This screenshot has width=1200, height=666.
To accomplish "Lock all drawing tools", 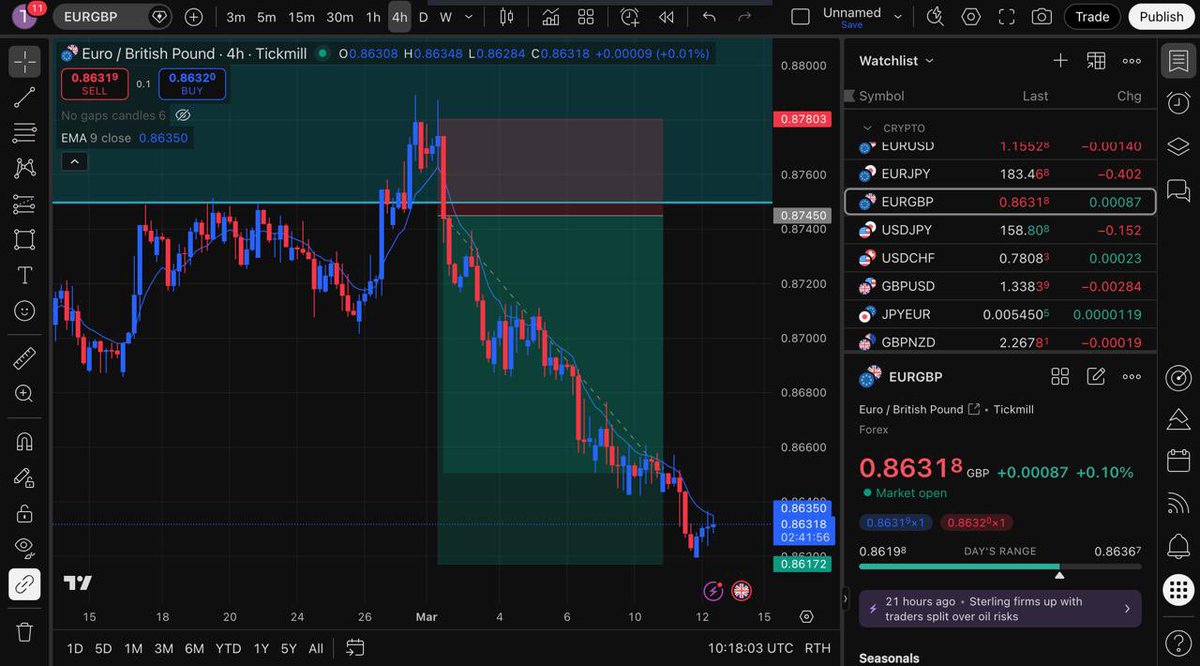I will tap(25, 513).
